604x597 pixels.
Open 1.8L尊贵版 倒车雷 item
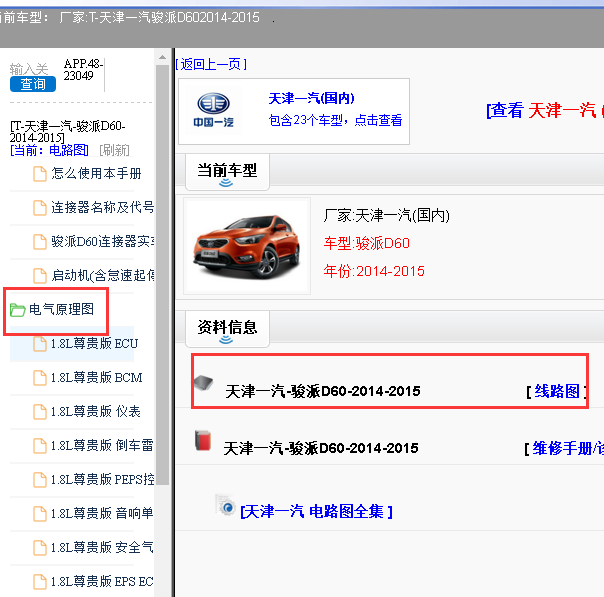coord(102,445)
